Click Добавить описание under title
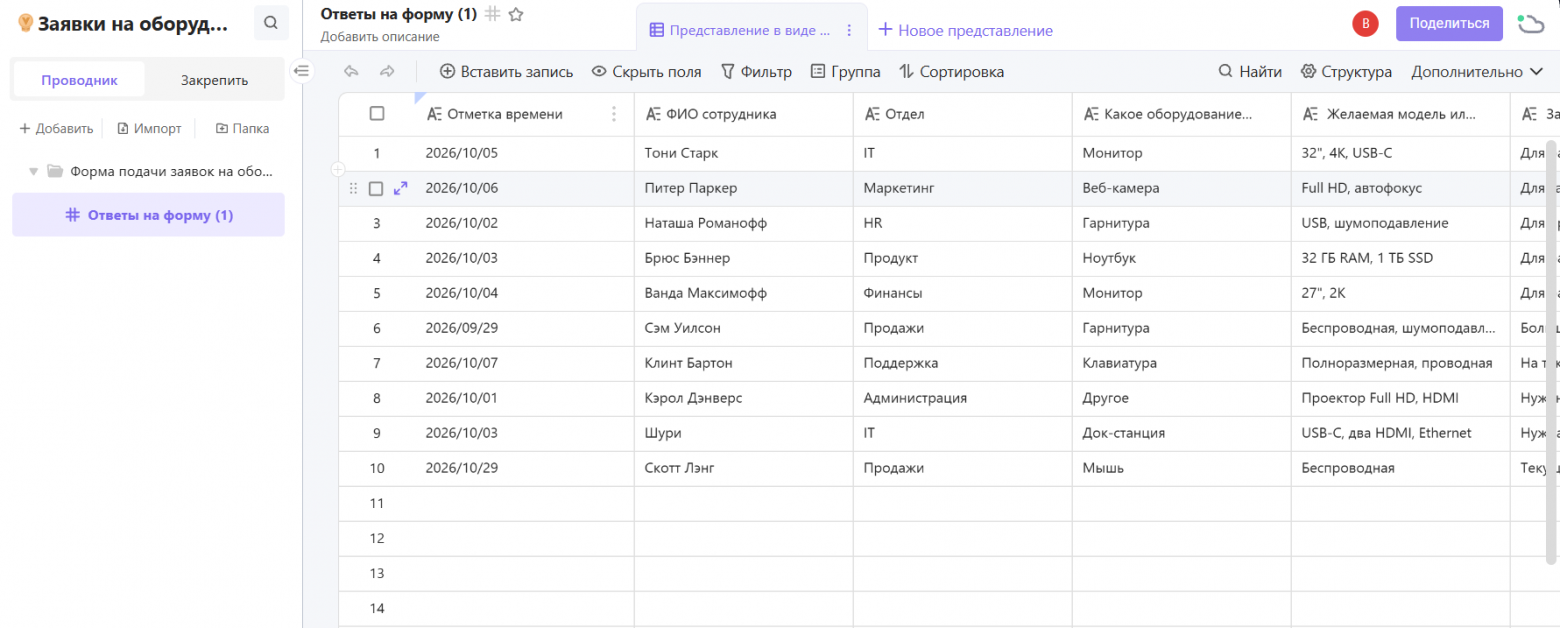This screenshot has height=628, width=1560. pos(380,37)
